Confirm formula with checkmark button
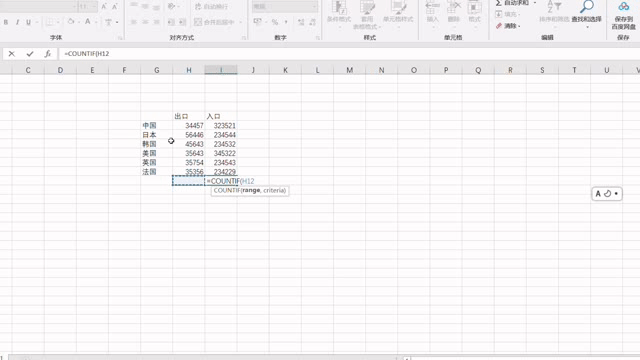This screenshot has width=640, height=360. click(x=30, y=53)
